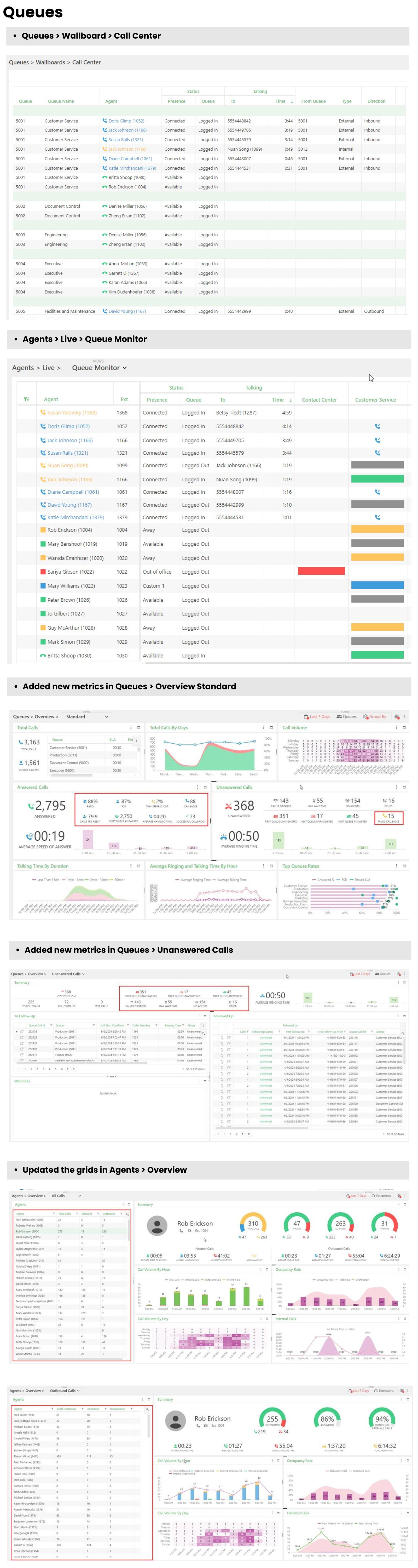The height and width of the screenshot is (1568, 418).
Task: Click yellow Customer Service bar in Rob Erickson row
Action: (x=377, y=529)
